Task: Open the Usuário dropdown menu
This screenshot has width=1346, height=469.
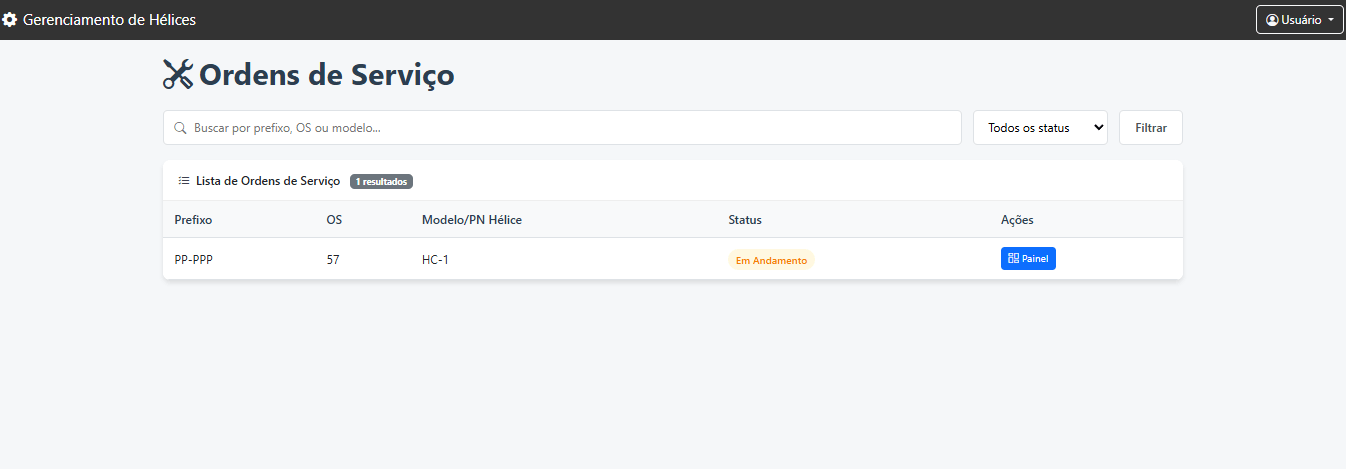Action: 1299,20
